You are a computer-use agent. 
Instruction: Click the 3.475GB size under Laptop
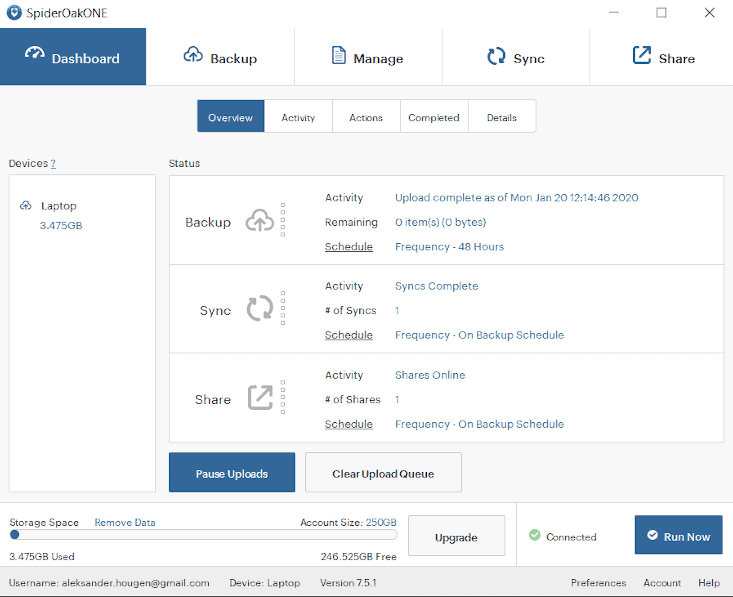(x=61, y=225)
